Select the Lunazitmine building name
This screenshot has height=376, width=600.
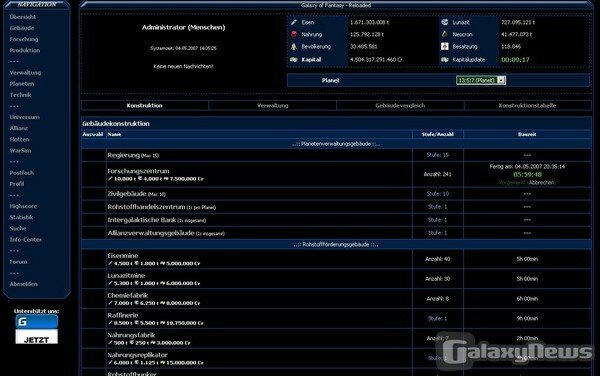pos(126,275)
